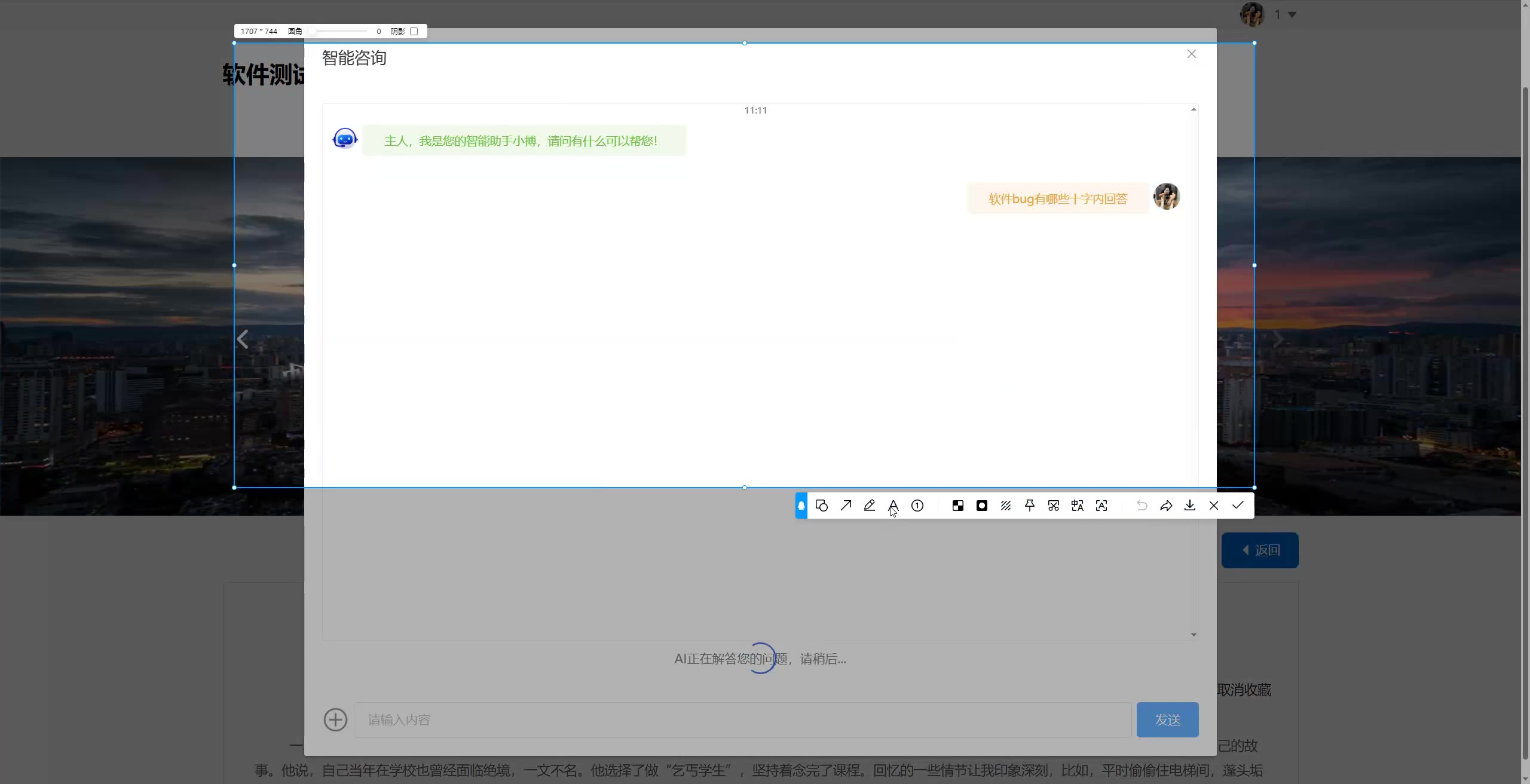Open the user account dropdown arrow
Screen dimensions: 1530x784
click(x=1292, y=15)
